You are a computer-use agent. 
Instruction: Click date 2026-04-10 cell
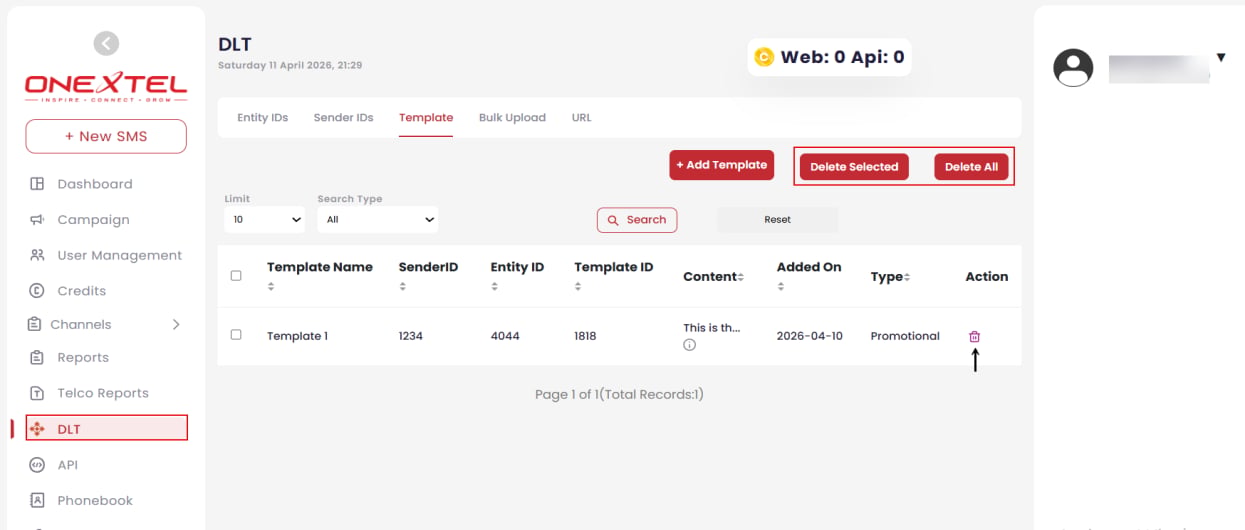click(x=810, y=336)
